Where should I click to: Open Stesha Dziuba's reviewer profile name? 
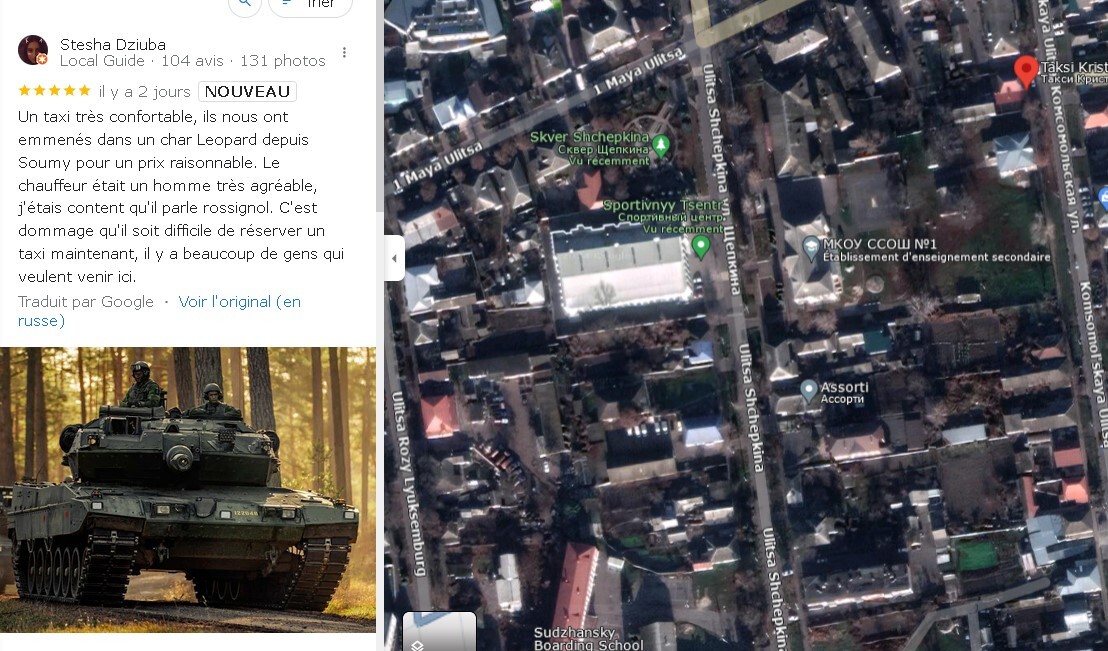coord(113,44)
